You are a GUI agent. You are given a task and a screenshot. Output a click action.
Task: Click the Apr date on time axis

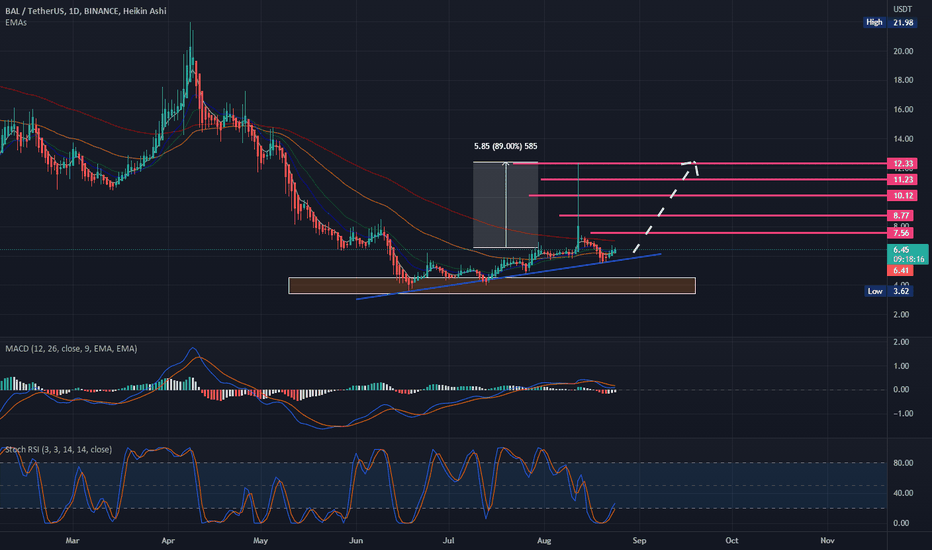pos(168,540)
